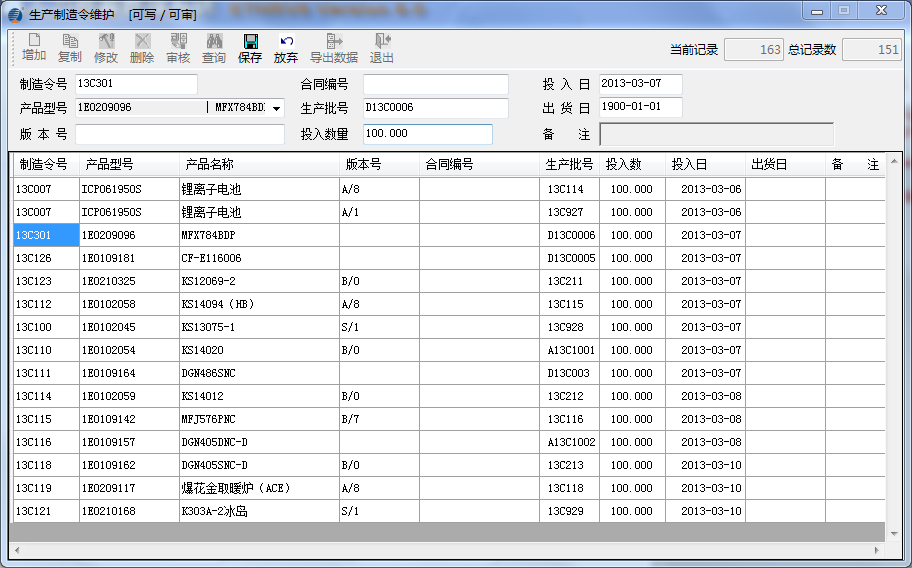The width and height of the screenshot is (912, 568).
Task: Click the 产品名称 column header
Action: (x=209, y=164)
